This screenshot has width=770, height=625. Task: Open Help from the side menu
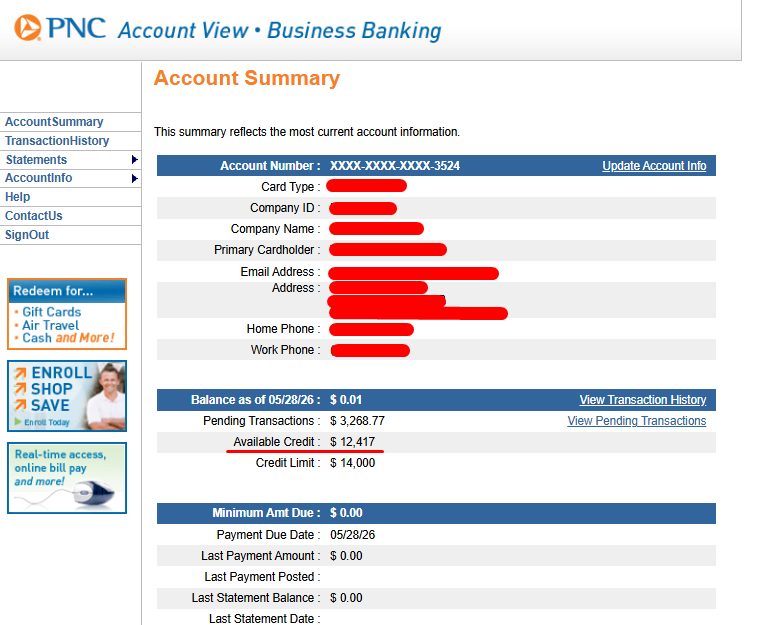pos(17,197)
